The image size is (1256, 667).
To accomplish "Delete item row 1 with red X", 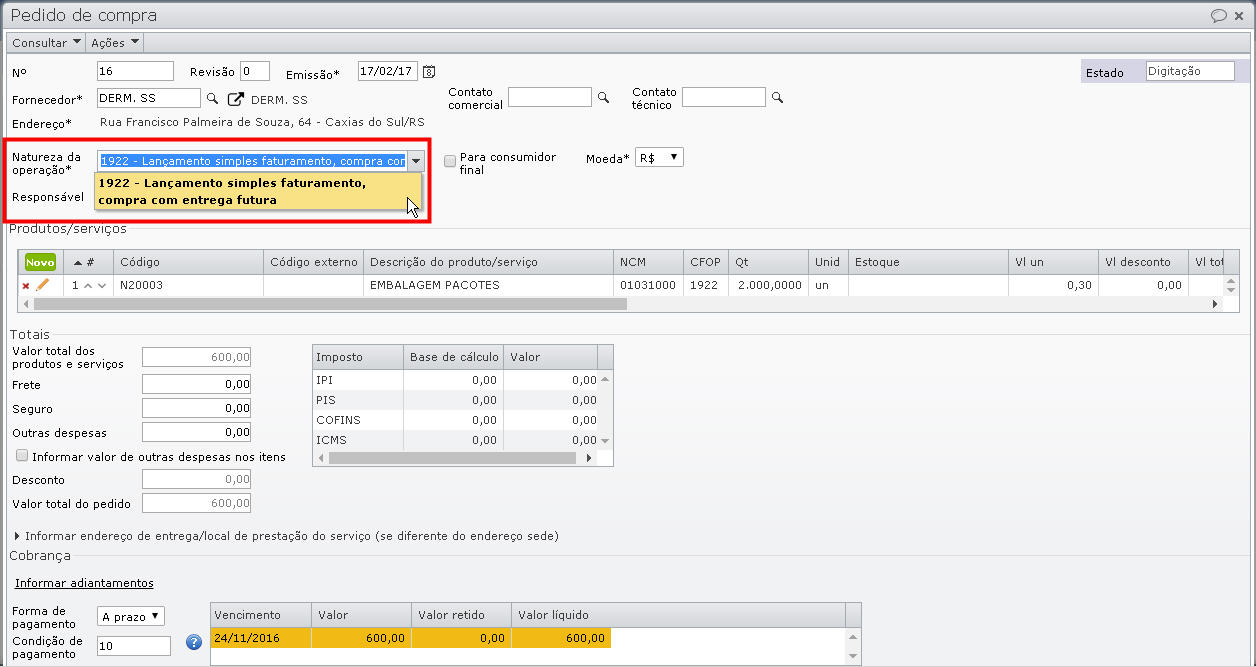I will click(x=26, y=286).
